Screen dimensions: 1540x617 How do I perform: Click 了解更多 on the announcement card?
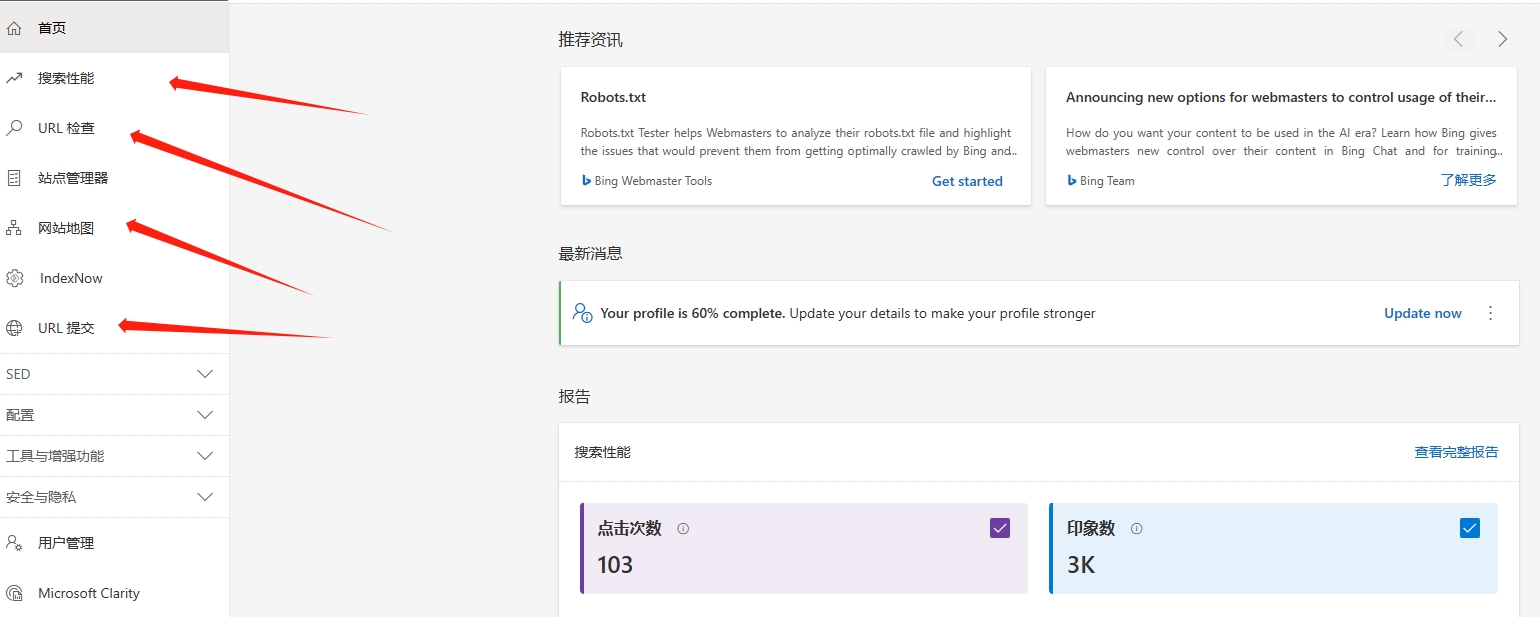(1469, 181)
